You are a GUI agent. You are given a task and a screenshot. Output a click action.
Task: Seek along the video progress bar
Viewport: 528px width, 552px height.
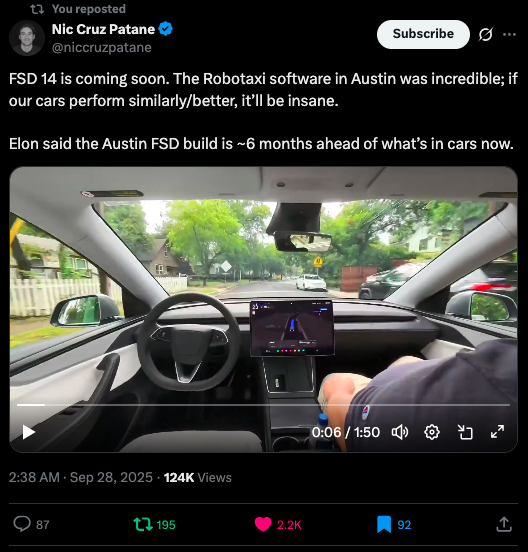click(x=263, y=405)
